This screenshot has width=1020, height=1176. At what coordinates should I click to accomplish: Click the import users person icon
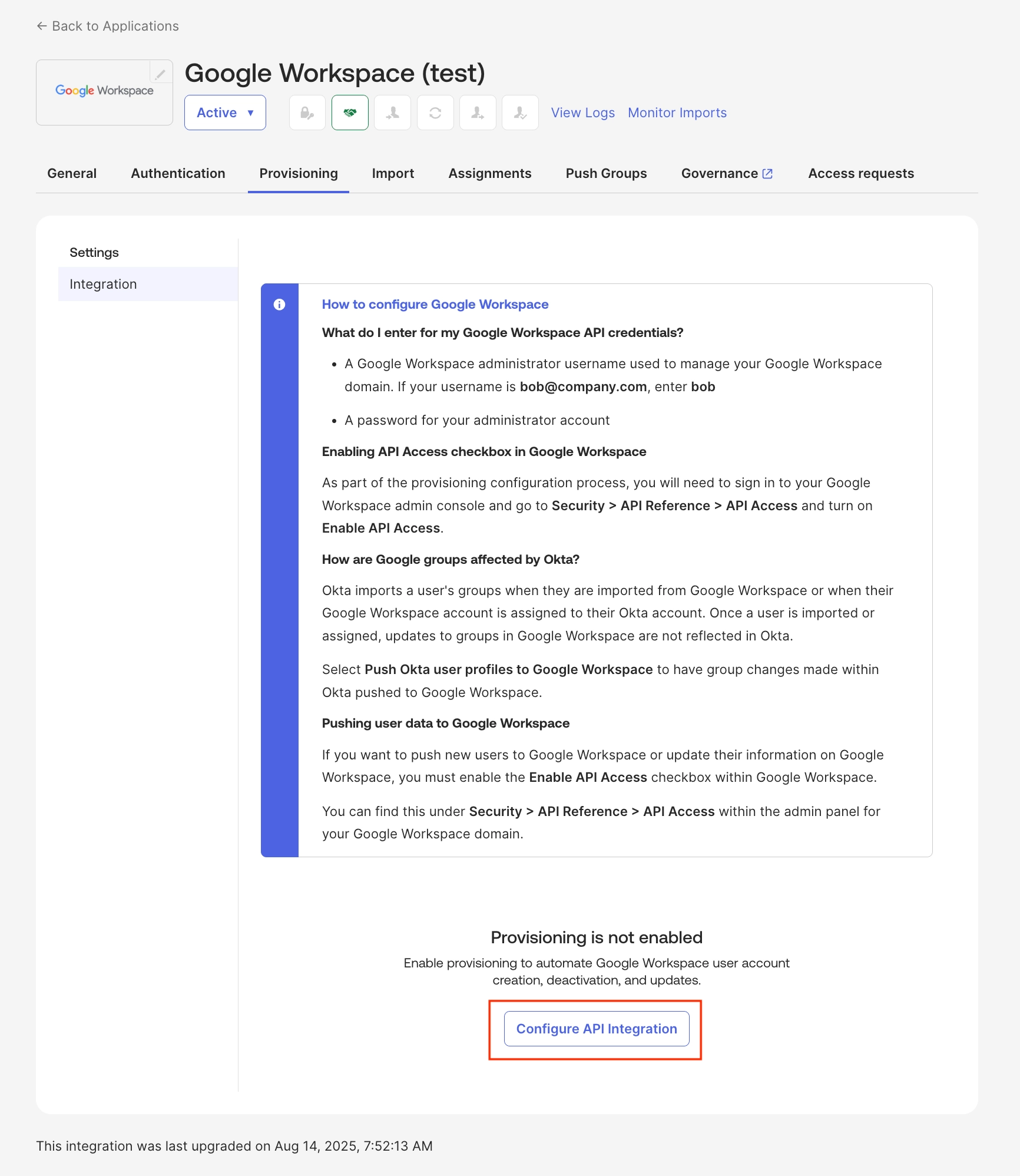(393, 113)
